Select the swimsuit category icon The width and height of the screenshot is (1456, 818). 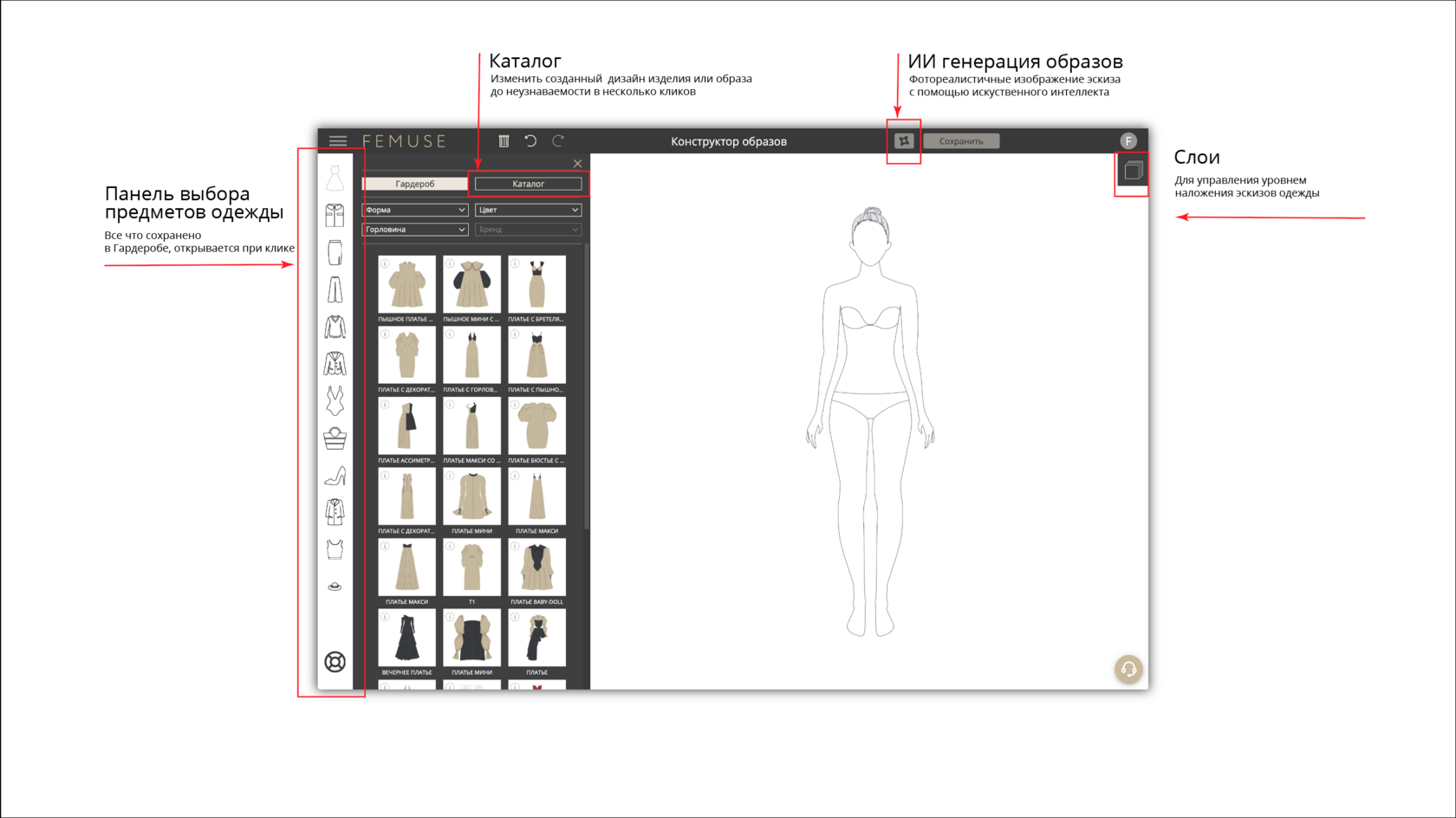[335, 401]
